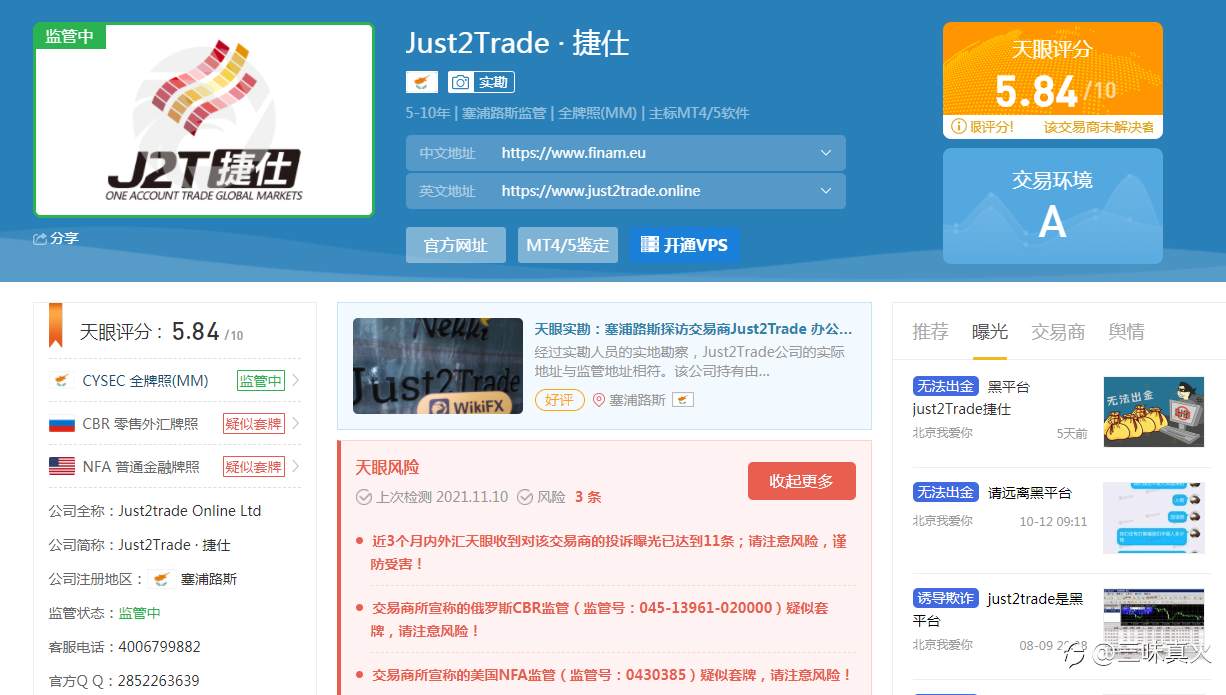Switch to the 舆情 tab
The width and height of the screenshot is (1226, 695).
tap(1126, 332)
